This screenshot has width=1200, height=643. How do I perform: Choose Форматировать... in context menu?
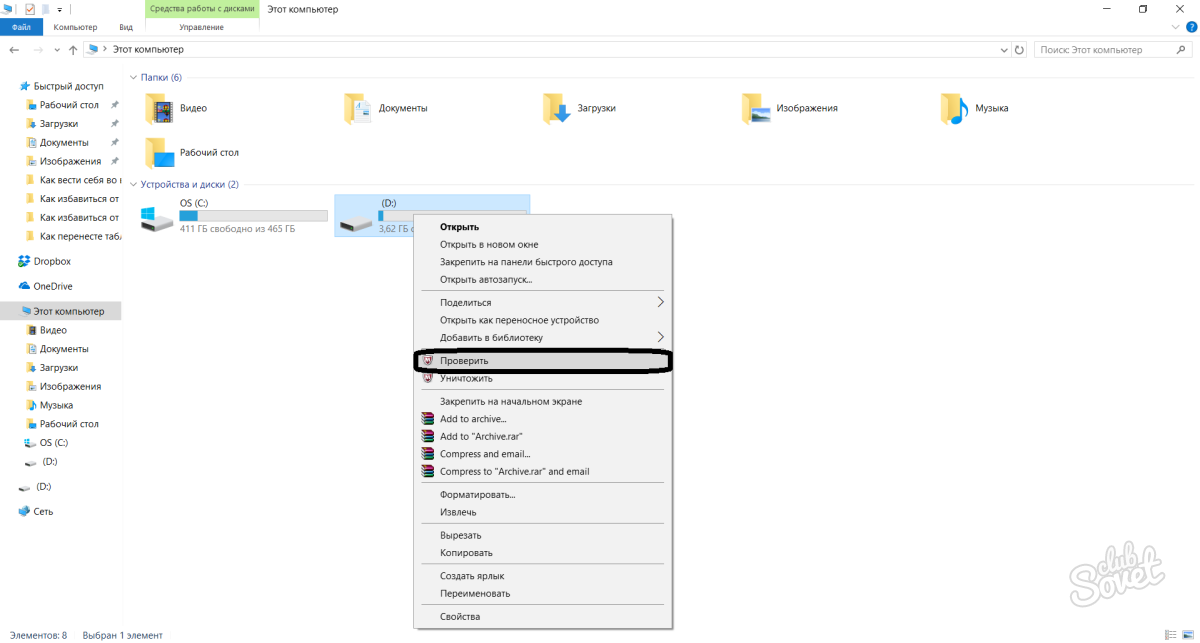(x=477, y=494)
